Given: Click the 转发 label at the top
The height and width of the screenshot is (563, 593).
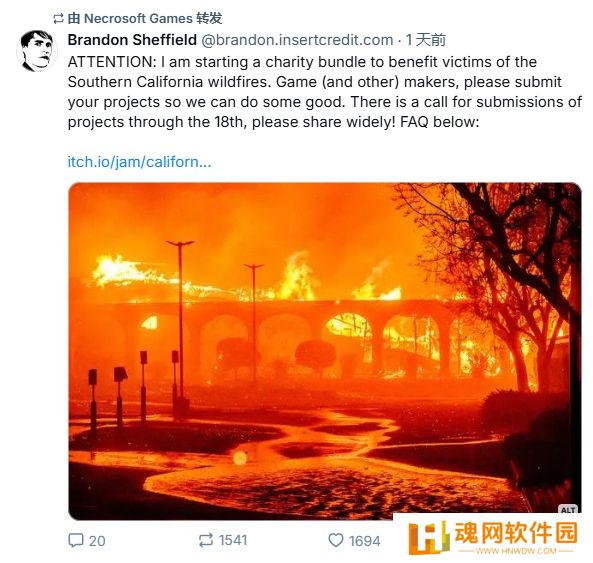Looking at the screenshot, I should (x=209, y=18).
